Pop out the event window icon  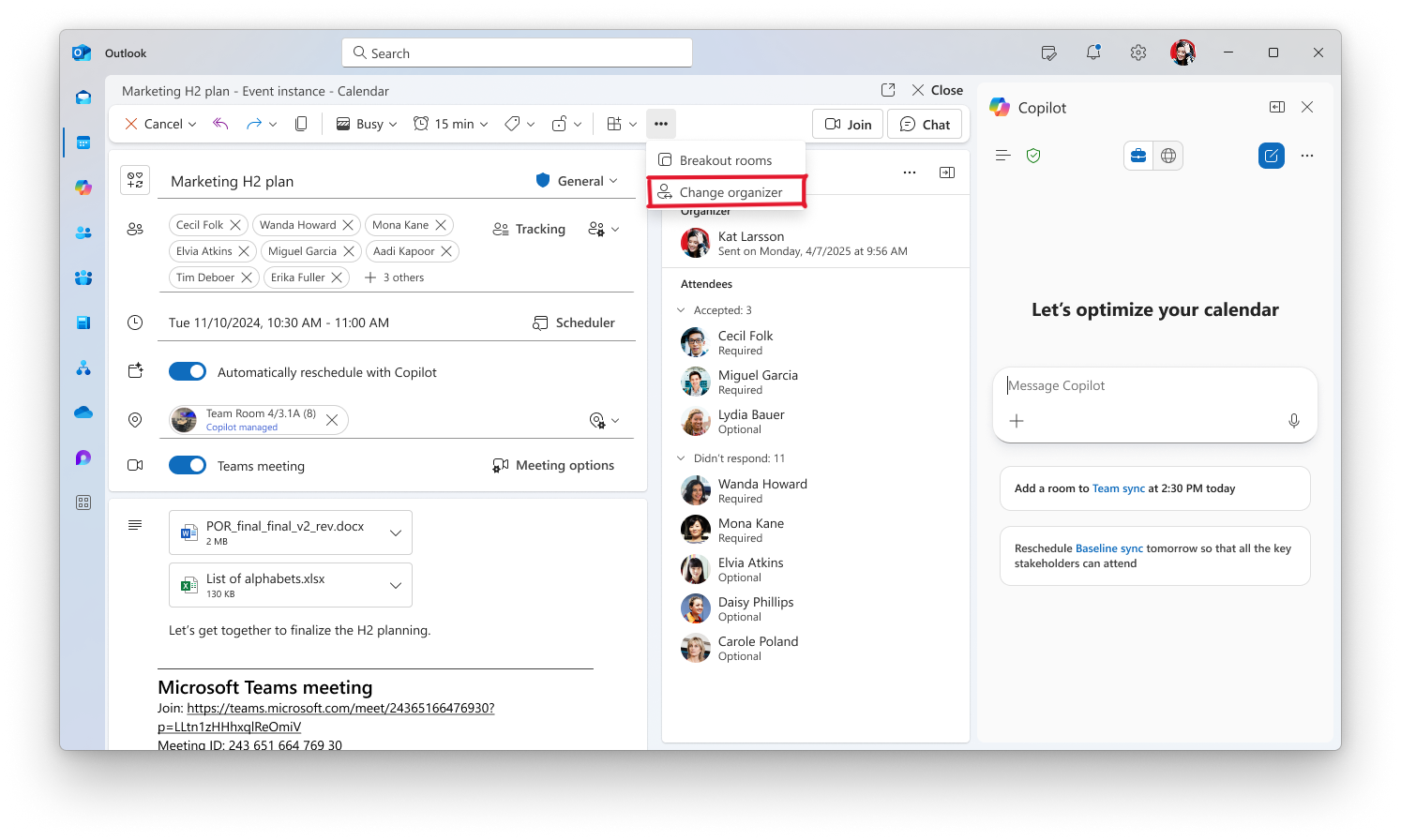pyautogui.click(x=888, y=90)
